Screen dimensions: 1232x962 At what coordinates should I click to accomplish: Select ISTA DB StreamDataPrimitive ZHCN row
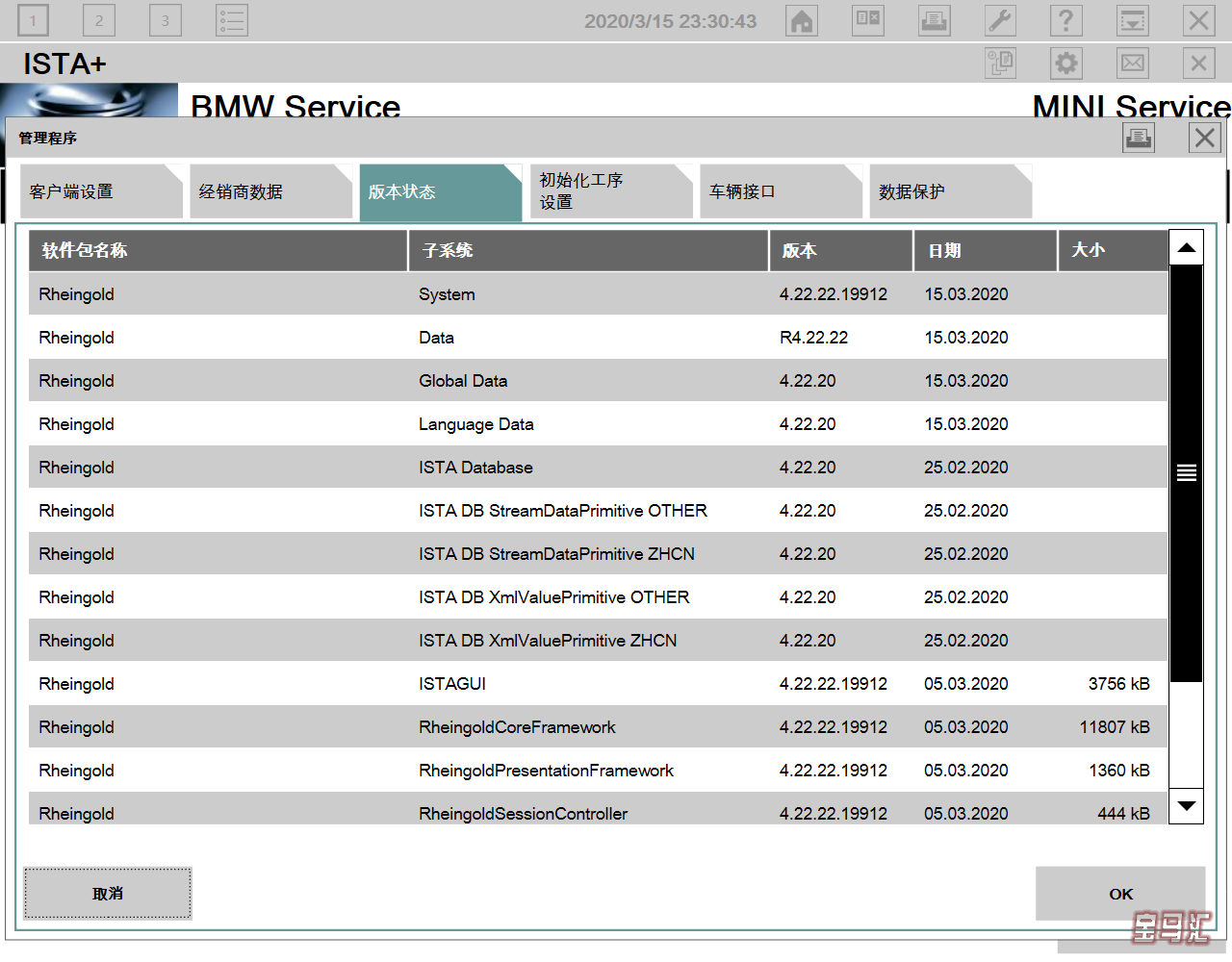coord(598,553)
